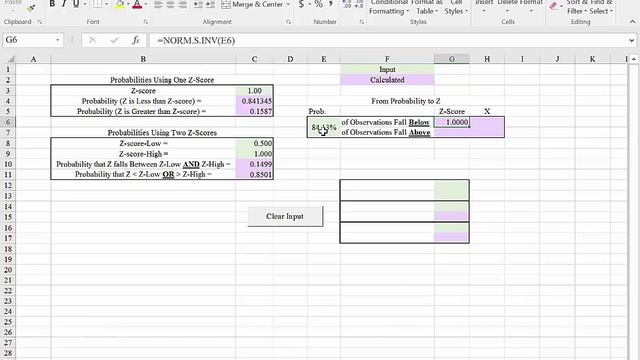Click the Format Painter brush
Viewport: 640px width, 360px height.
(x=31, y=8)
